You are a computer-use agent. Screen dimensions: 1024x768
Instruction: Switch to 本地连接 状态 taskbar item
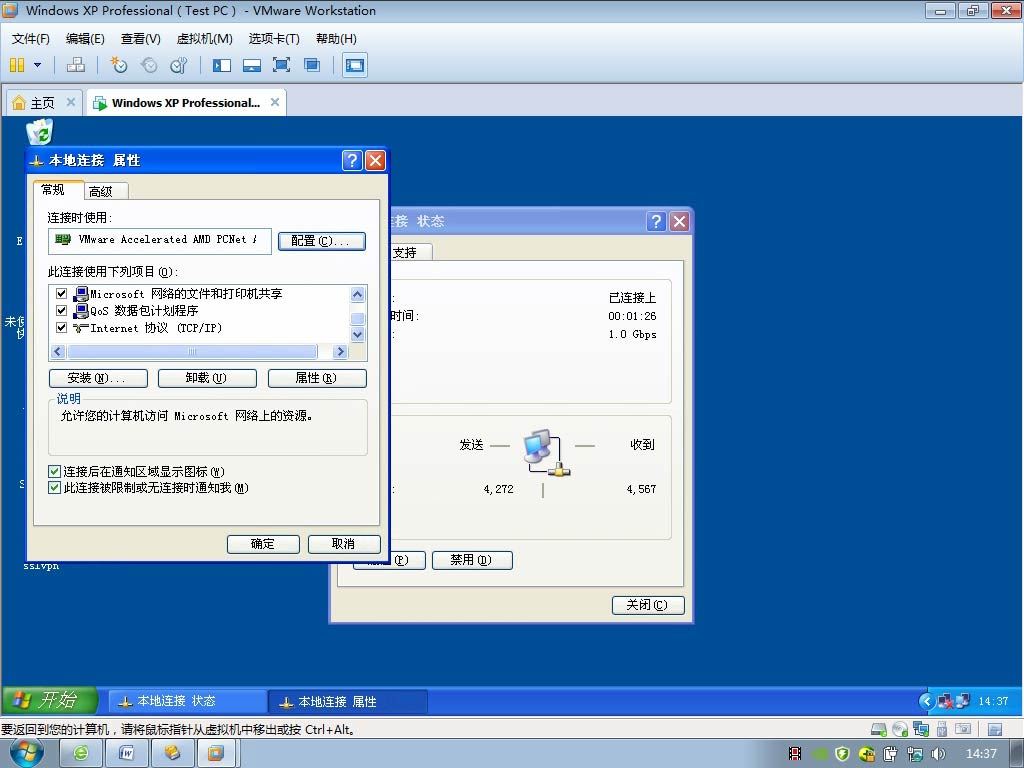point(187,701)
